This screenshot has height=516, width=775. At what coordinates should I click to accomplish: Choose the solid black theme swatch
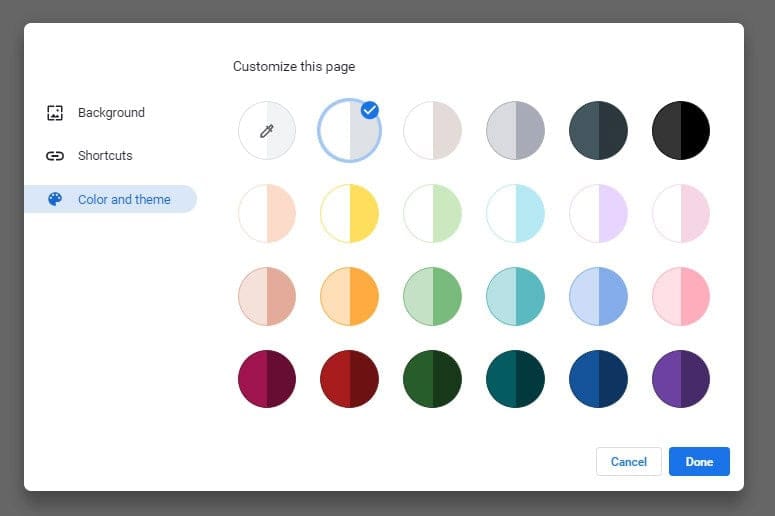coord(680,131)
